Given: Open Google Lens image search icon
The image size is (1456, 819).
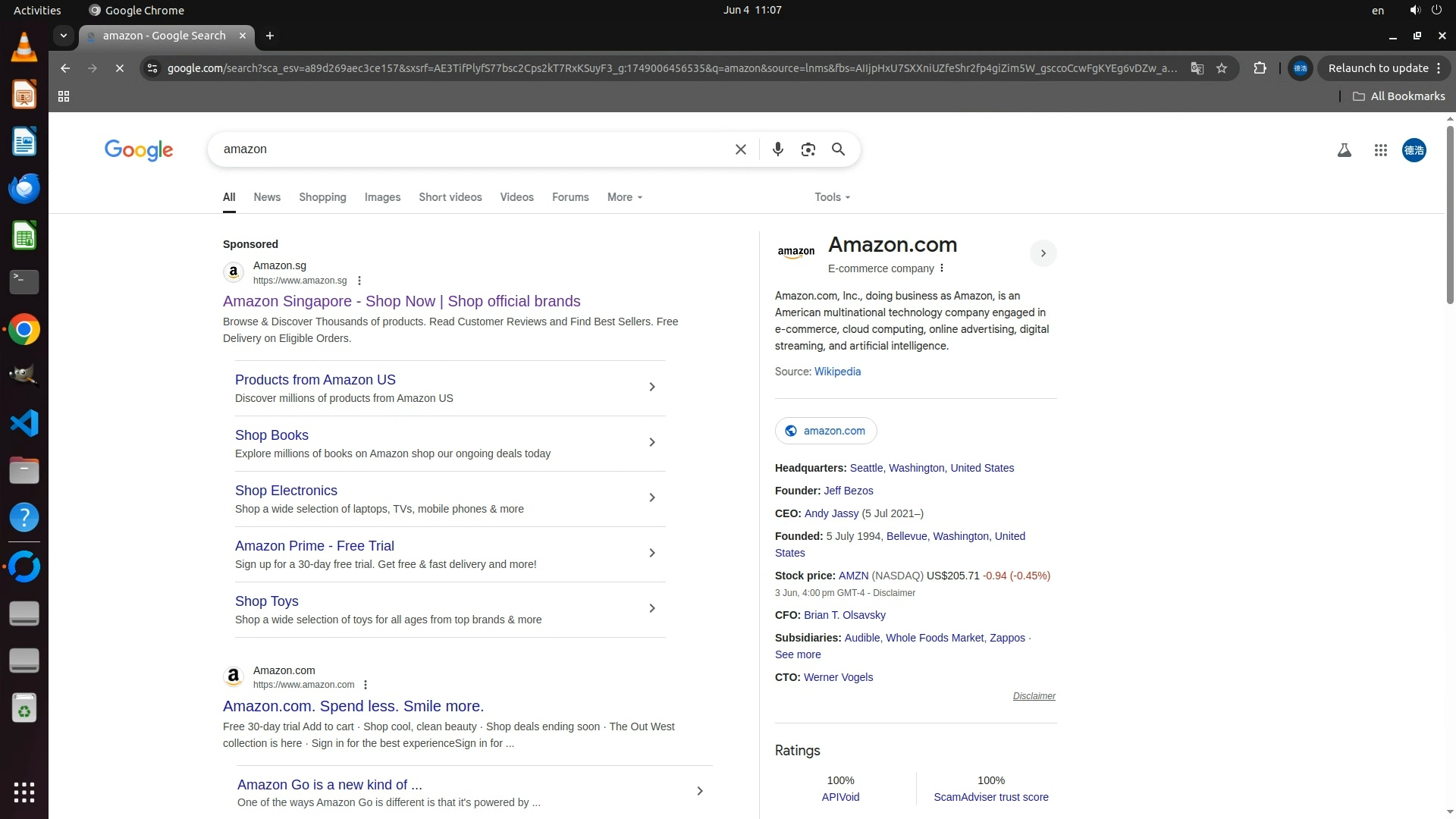Looking at the screenshot, I should pyautogui.click(x=808, y=149).
